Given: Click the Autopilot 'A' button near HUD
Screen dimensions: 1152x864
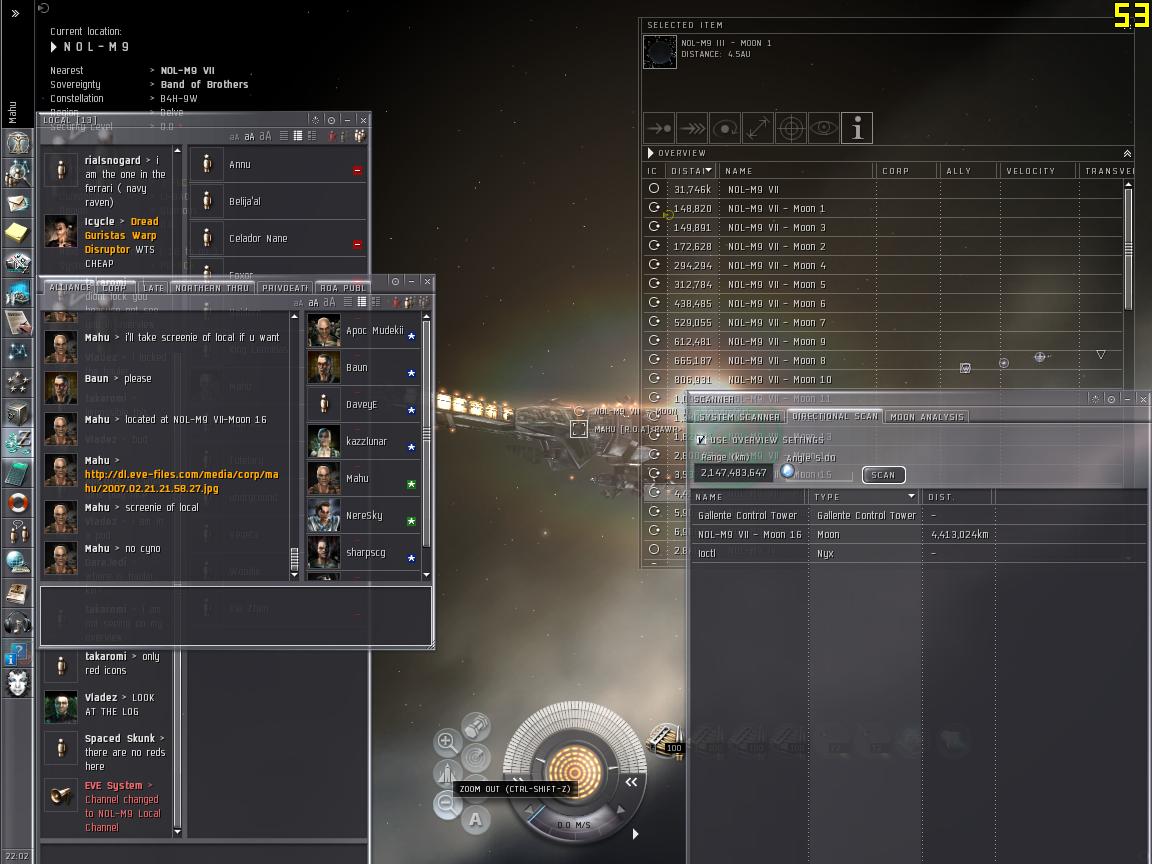Looking at the screenshot, I should click(475, 819).
